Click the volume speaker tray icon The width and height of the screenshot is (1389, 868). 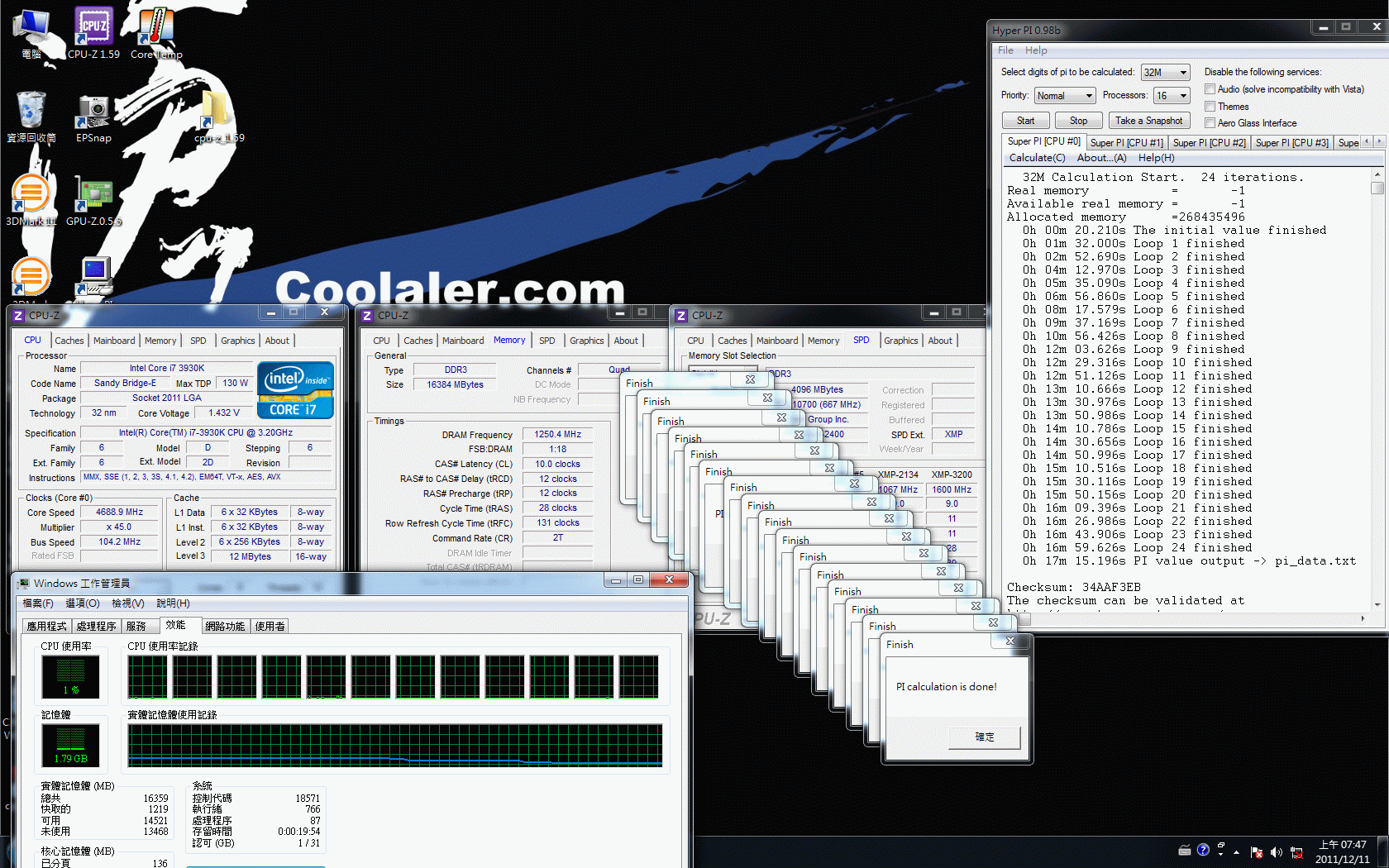click(x=1276, y=851)
